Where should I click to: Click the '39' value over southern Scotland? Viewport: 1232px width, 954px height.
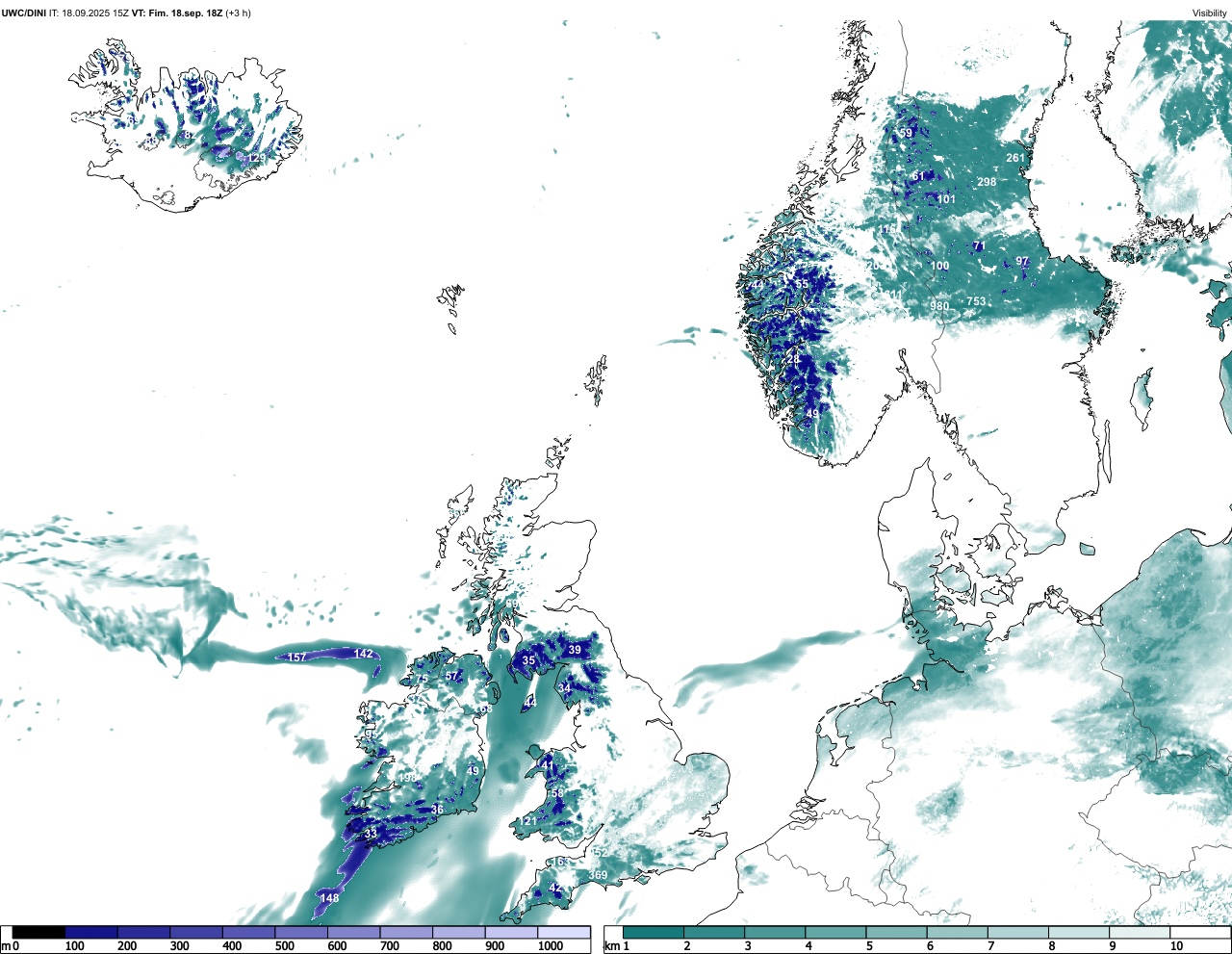tap(575, 650)
